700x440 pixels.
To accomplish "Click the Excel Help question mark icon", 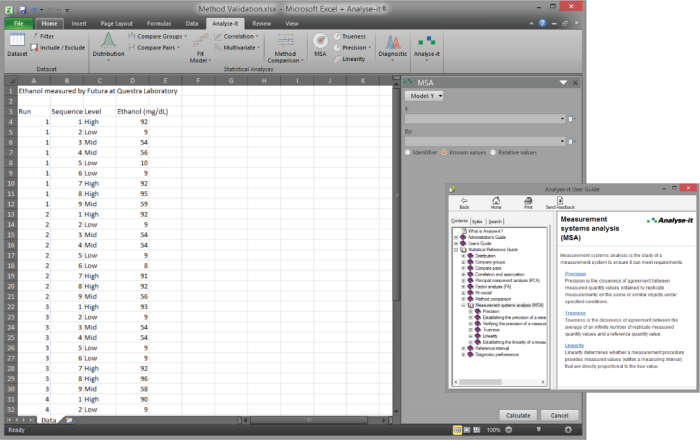I will click(542, 23).
